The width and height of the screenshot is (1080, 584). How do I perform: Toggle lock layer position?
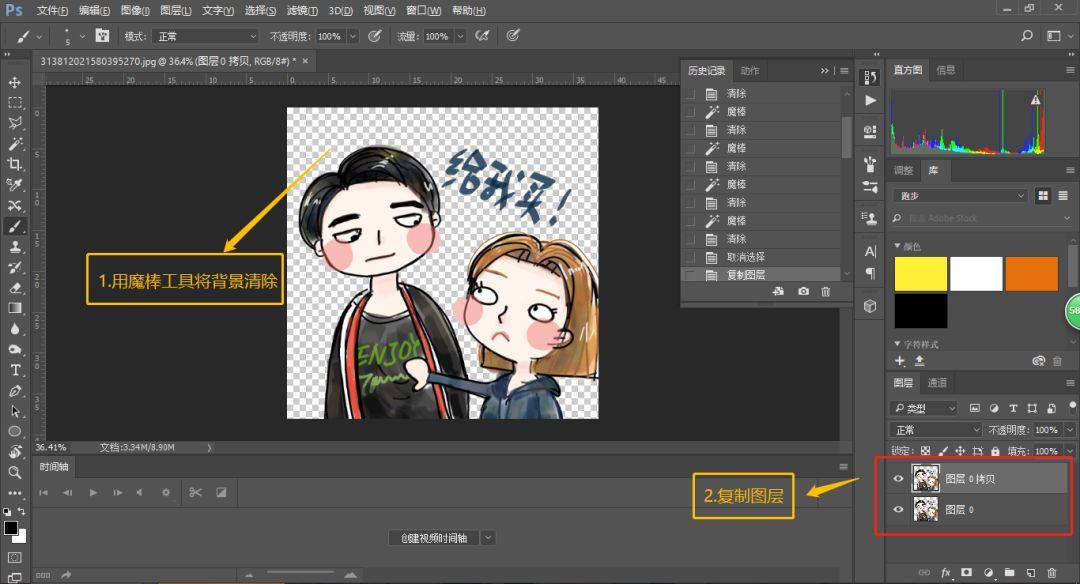[x=960, y=451]
